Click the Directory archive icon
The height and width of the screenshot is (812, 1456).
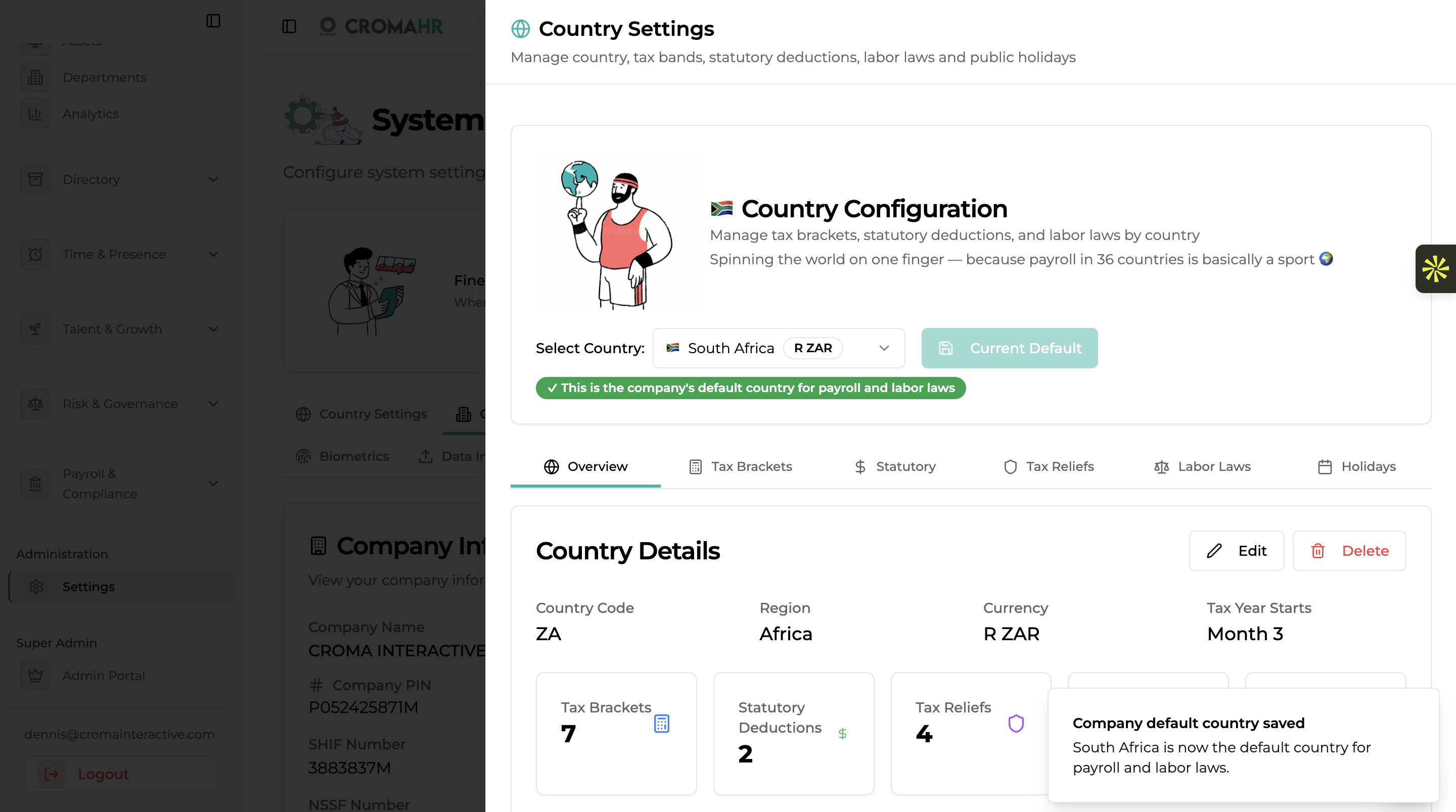coord(35,179)
